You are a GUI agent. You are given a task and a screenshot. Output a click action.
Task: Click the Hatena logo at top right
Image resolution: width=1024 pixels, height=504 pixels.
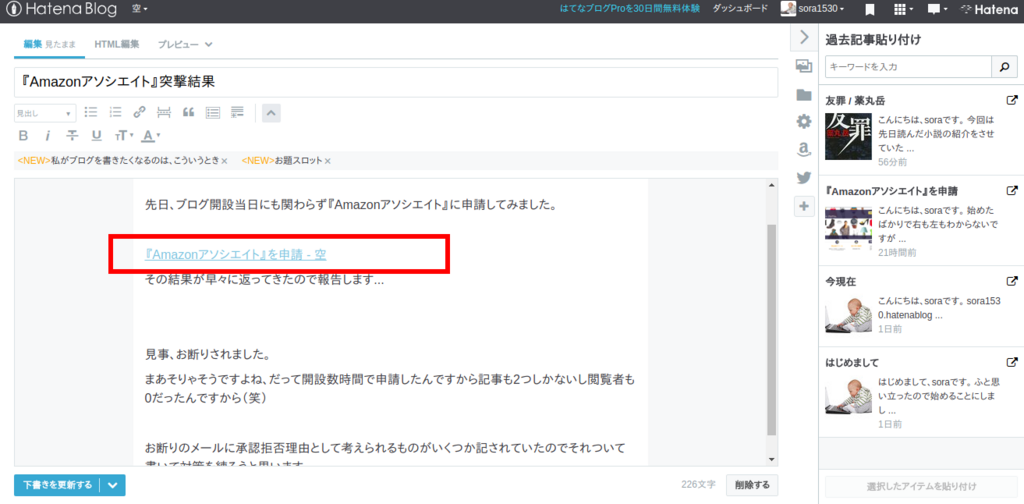pos(990,9)
